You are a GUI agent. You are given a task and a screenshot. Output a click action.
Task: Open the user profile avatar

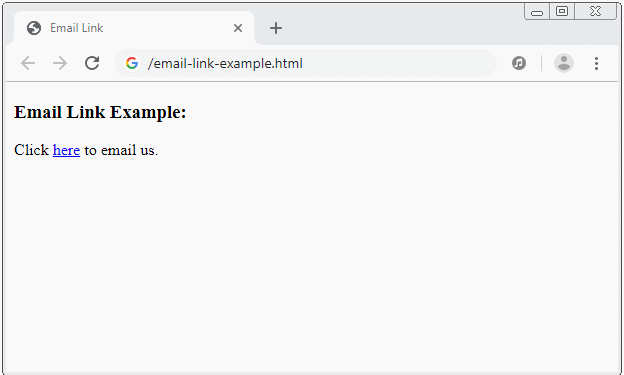coord(564,63)
